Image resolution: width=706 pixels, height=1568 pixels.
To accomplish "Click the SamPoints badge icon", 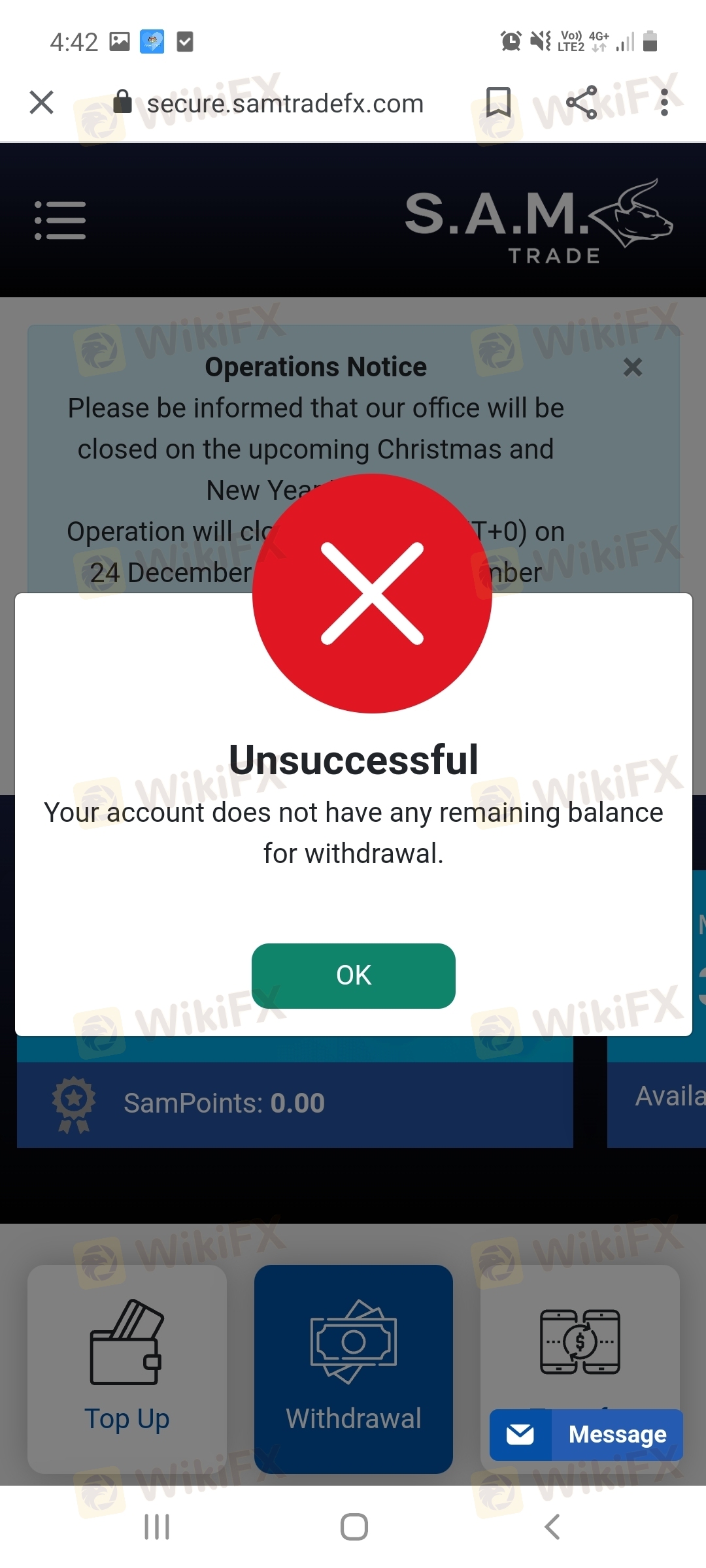I will (x=74, y=1104).
